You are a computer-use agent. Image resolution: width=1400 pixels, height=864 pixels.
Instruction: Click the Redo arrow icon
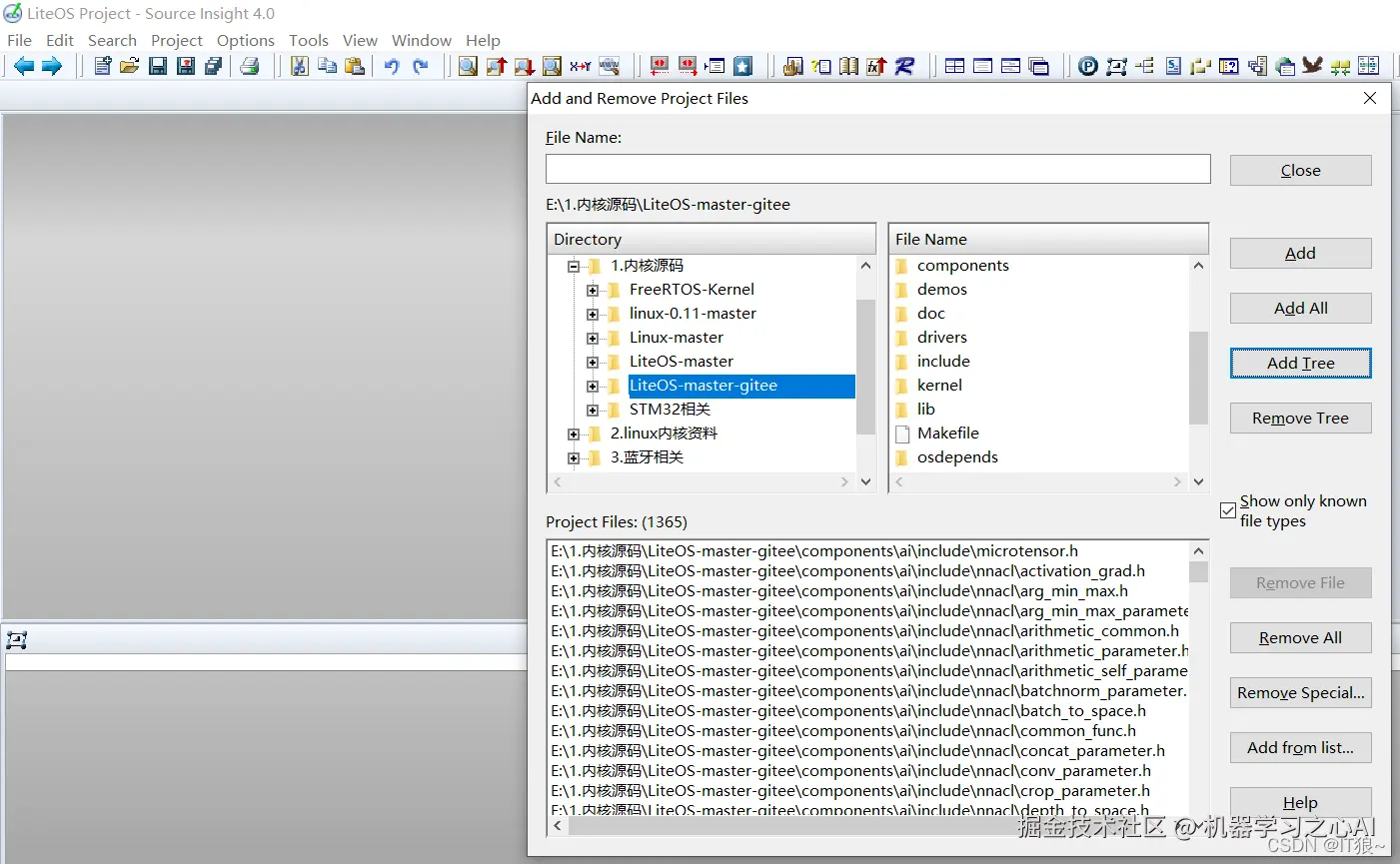click(420, 66)
